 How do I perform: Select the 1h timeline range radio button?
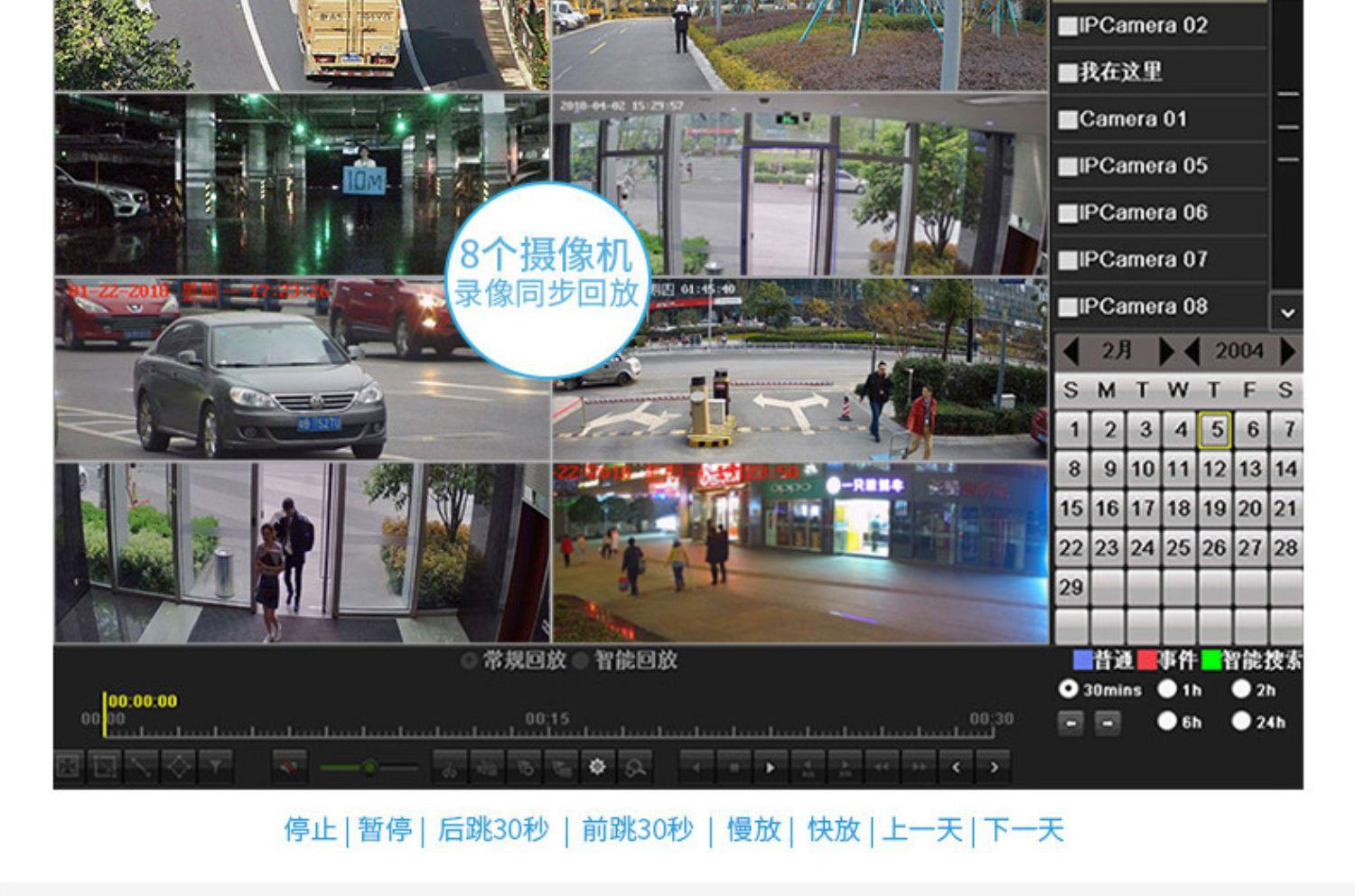tap(1167, 689)
